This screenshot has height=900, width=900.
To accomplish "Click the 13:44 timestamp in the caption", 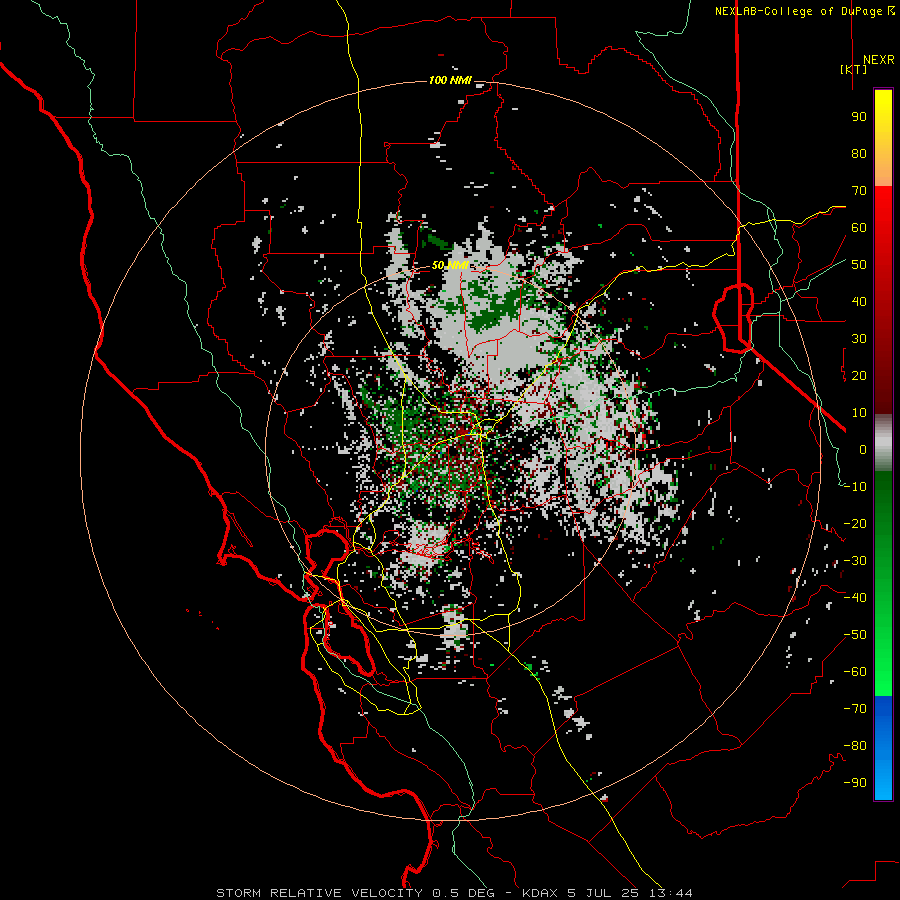I will click(x=670, y=893).
